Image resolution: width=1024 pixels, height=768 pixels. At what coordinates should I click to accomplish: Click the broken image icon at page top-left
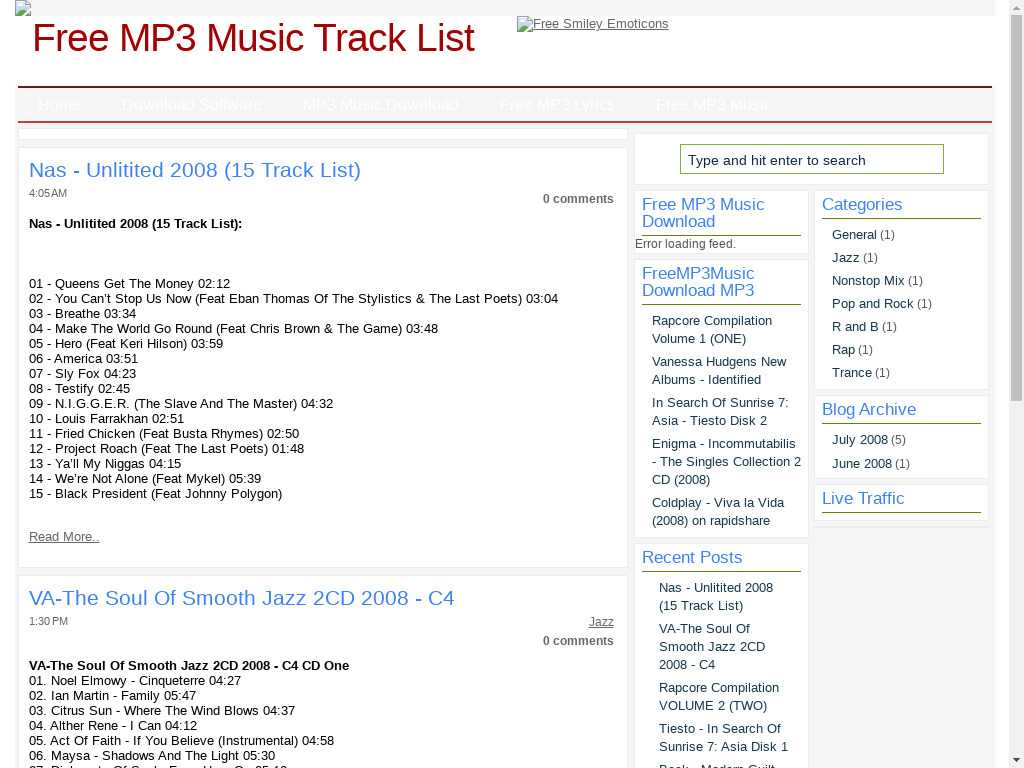pos(23,9)
